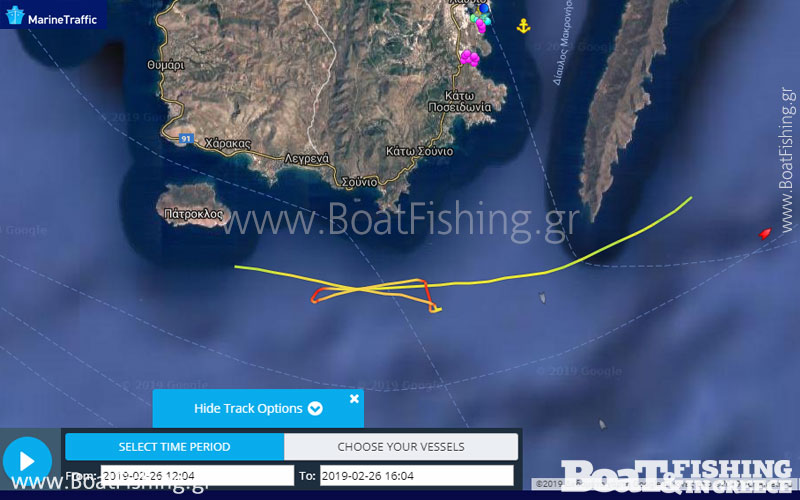
Task: Select the red vessel marker
Action: click(x=764, y=234)
